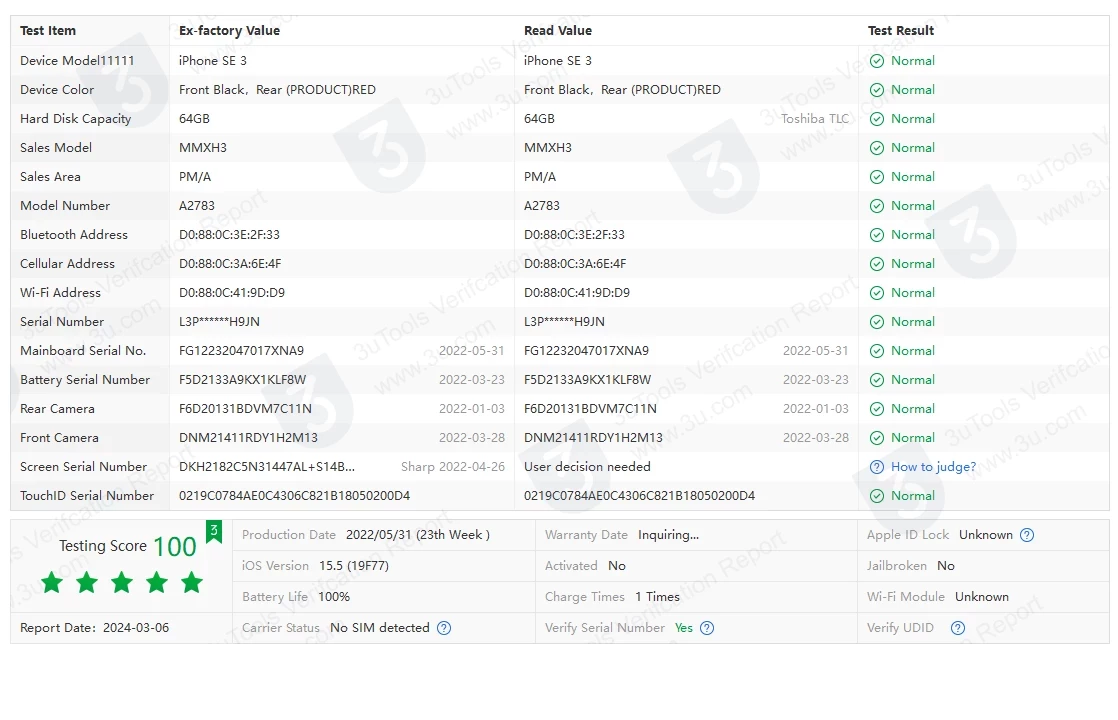This screenshot has width=1118, height=720.
Task: Click the green check icon for Rear Camera
Action: click(877, 408)
